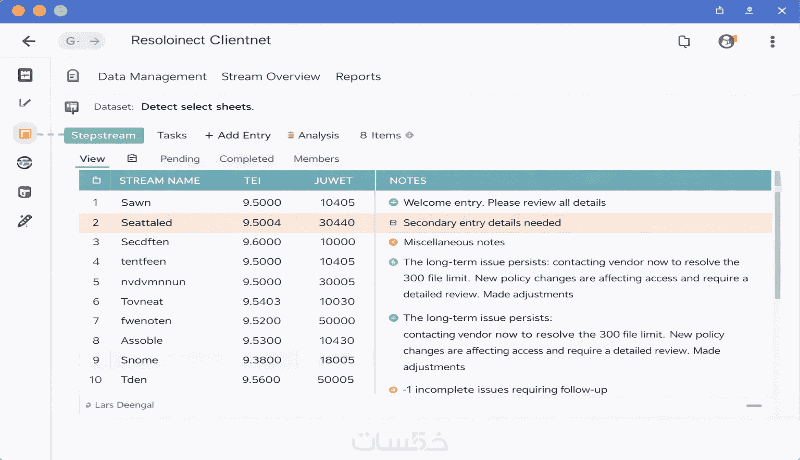Viewport: 800px width, 460px height.
Task: Click the back arrow button
Action: point(29,41)
